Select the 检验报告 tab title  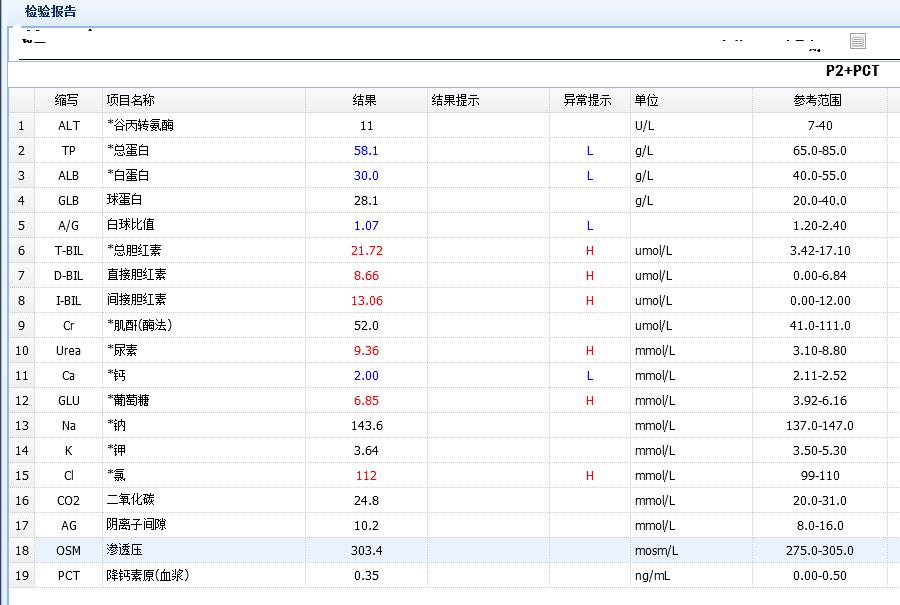(50, 12)
